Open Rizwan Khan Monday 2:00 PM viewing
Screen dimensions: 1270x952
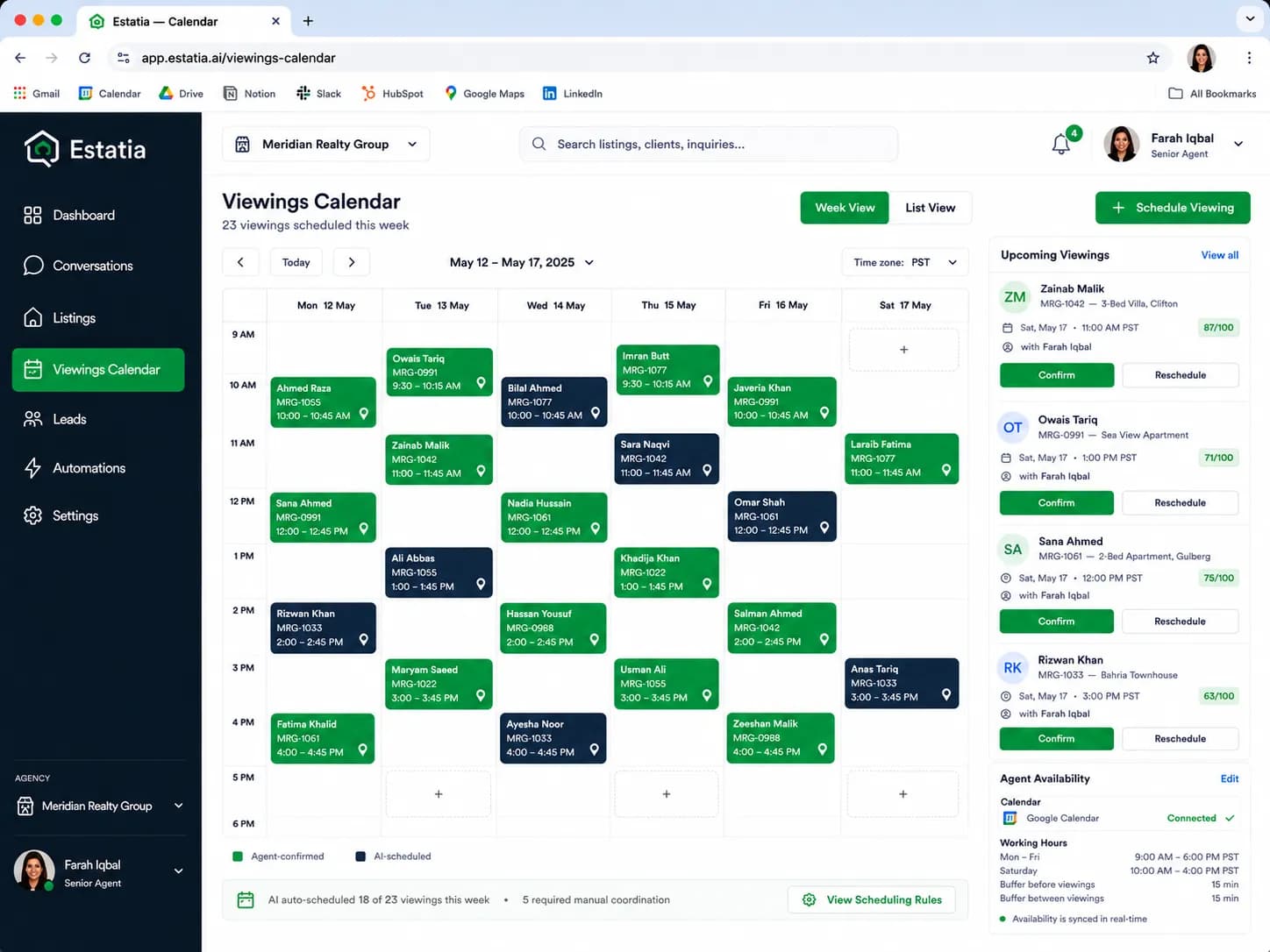[323, 628]
